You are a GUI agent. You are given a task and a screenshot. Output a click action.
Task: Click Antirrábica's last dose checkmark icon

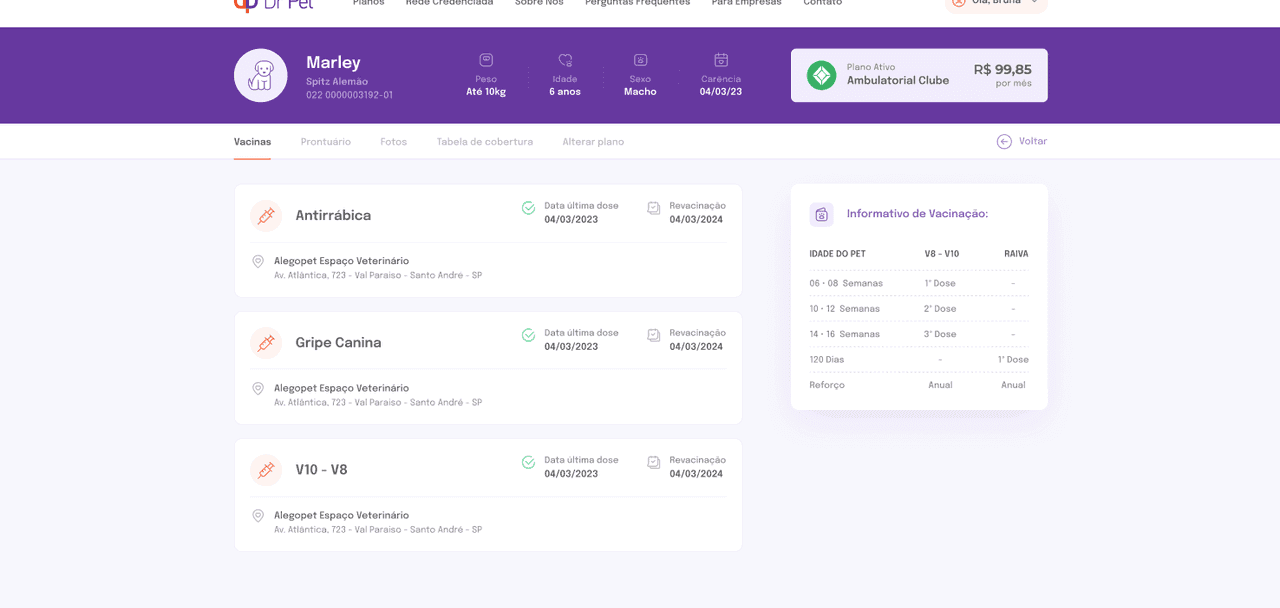[528, 208]
